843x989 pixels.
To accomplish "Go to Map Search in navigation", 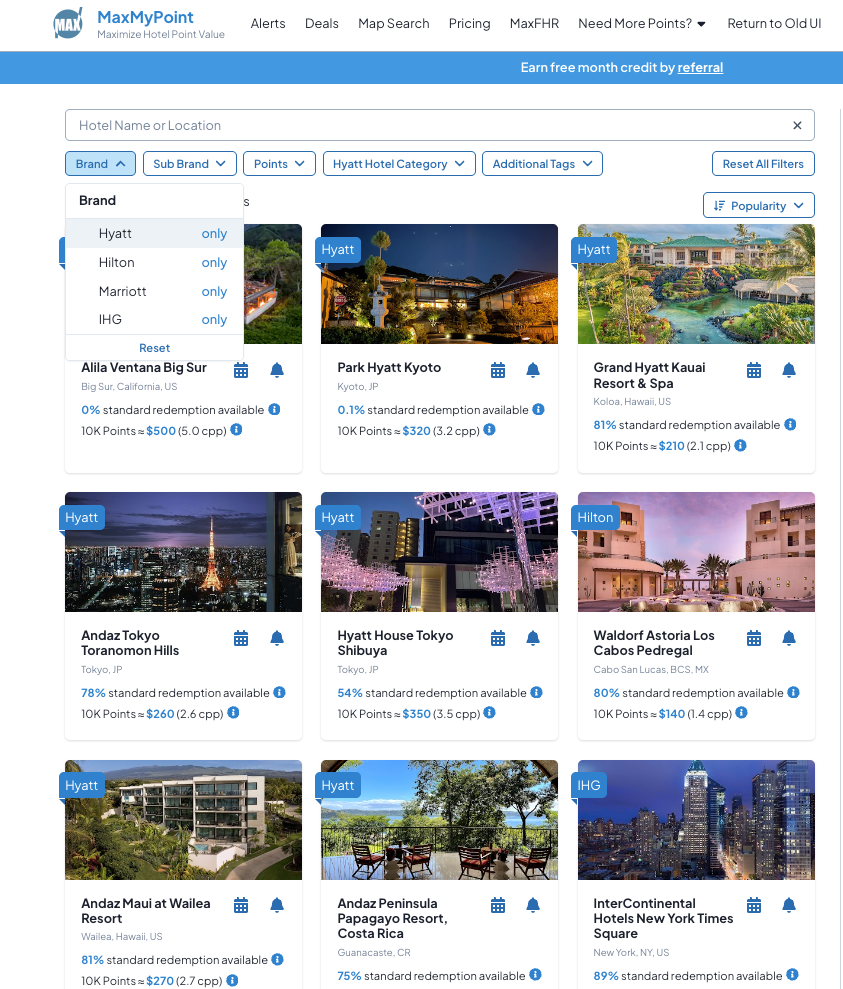I will [x=393, y=23].
